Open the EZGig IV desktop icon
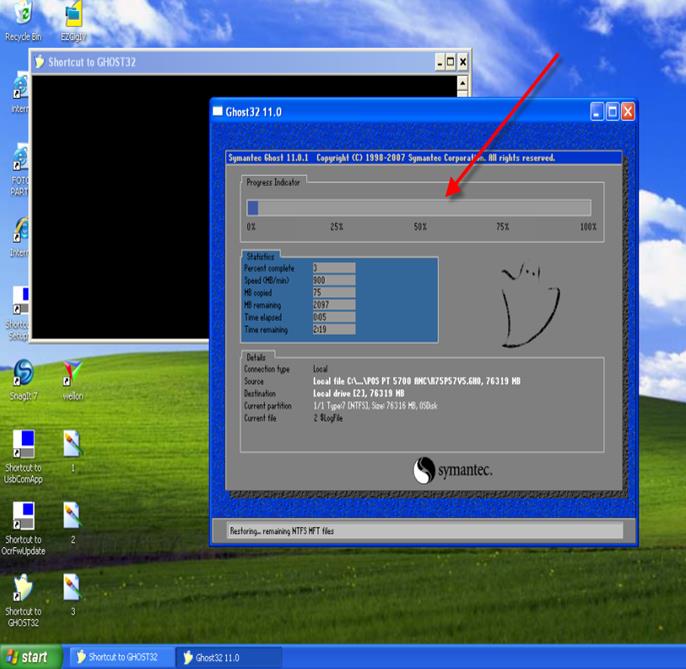This screenshot has width=686, height=669. [73, 20]
